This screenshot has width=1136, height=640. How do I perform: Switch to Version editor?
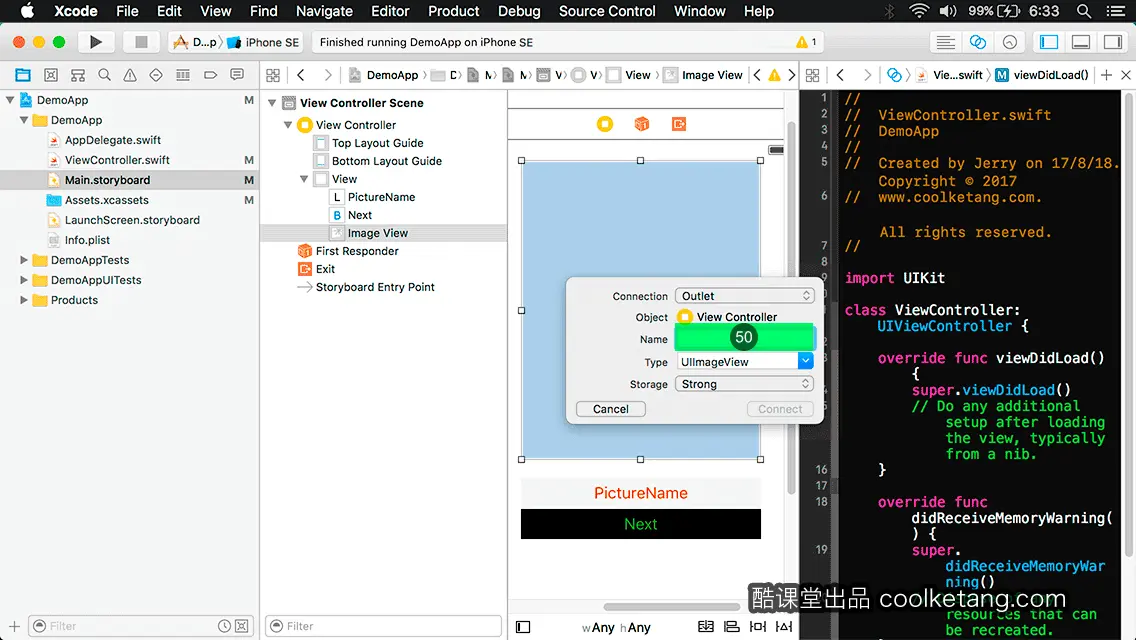[1009, 42]
